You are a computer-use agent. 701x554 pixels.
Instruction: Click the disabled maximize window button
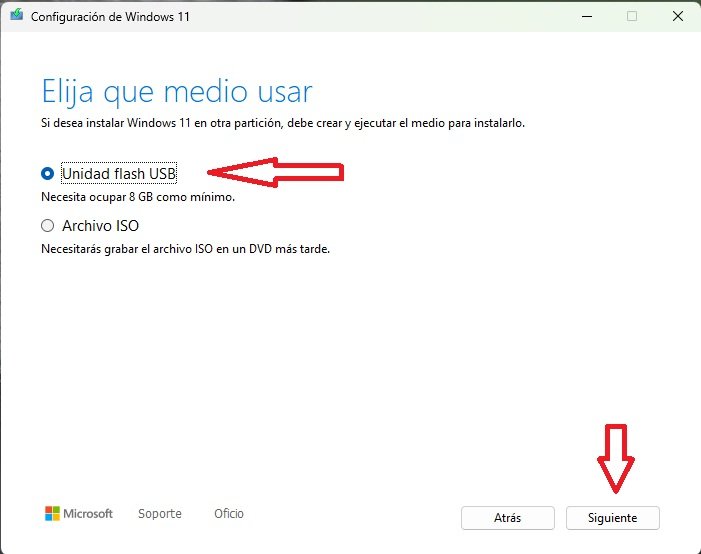[x=632, y=17]
